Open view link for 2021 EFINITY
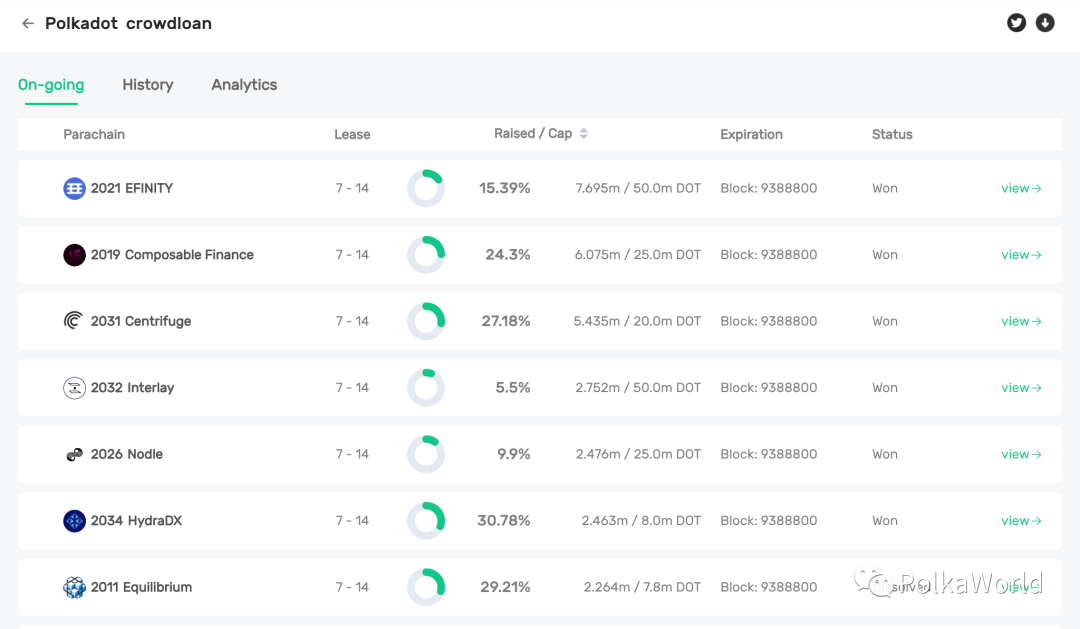The height and width of the screenshot is (629, 1080). pyautogui.click(x=1021, y=188)
